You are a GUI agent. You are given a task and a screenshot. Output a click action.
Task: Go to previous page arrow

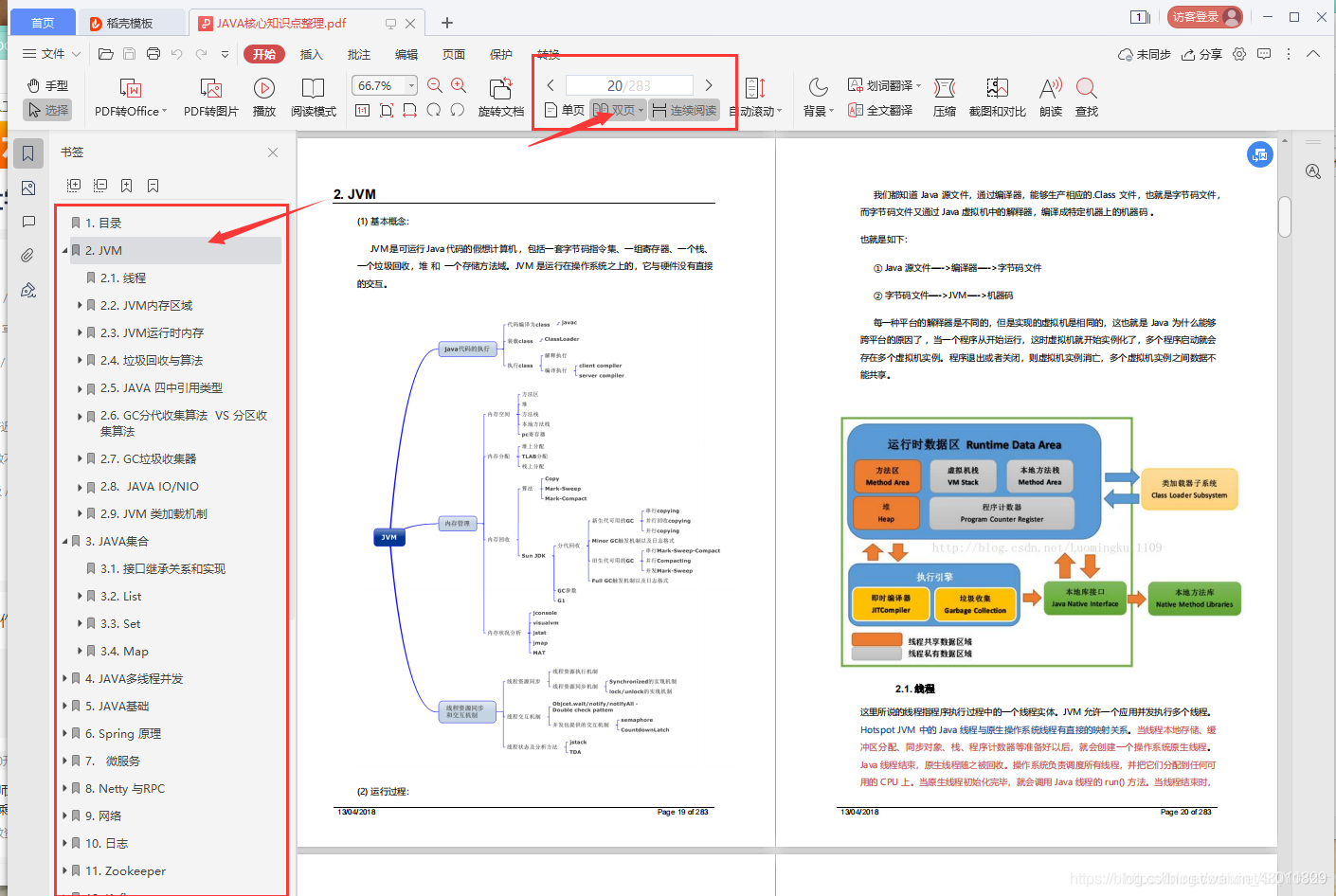[551, 85]
